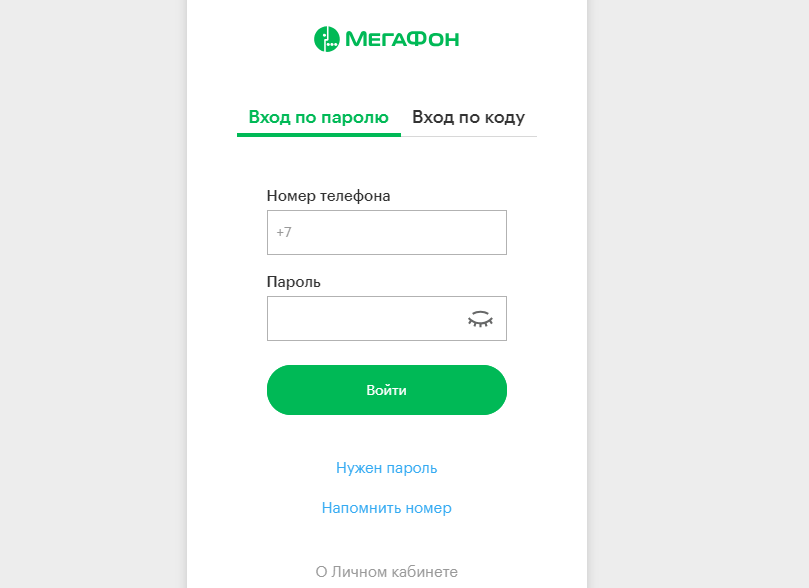Show password with the eye icon

[480, 319]
